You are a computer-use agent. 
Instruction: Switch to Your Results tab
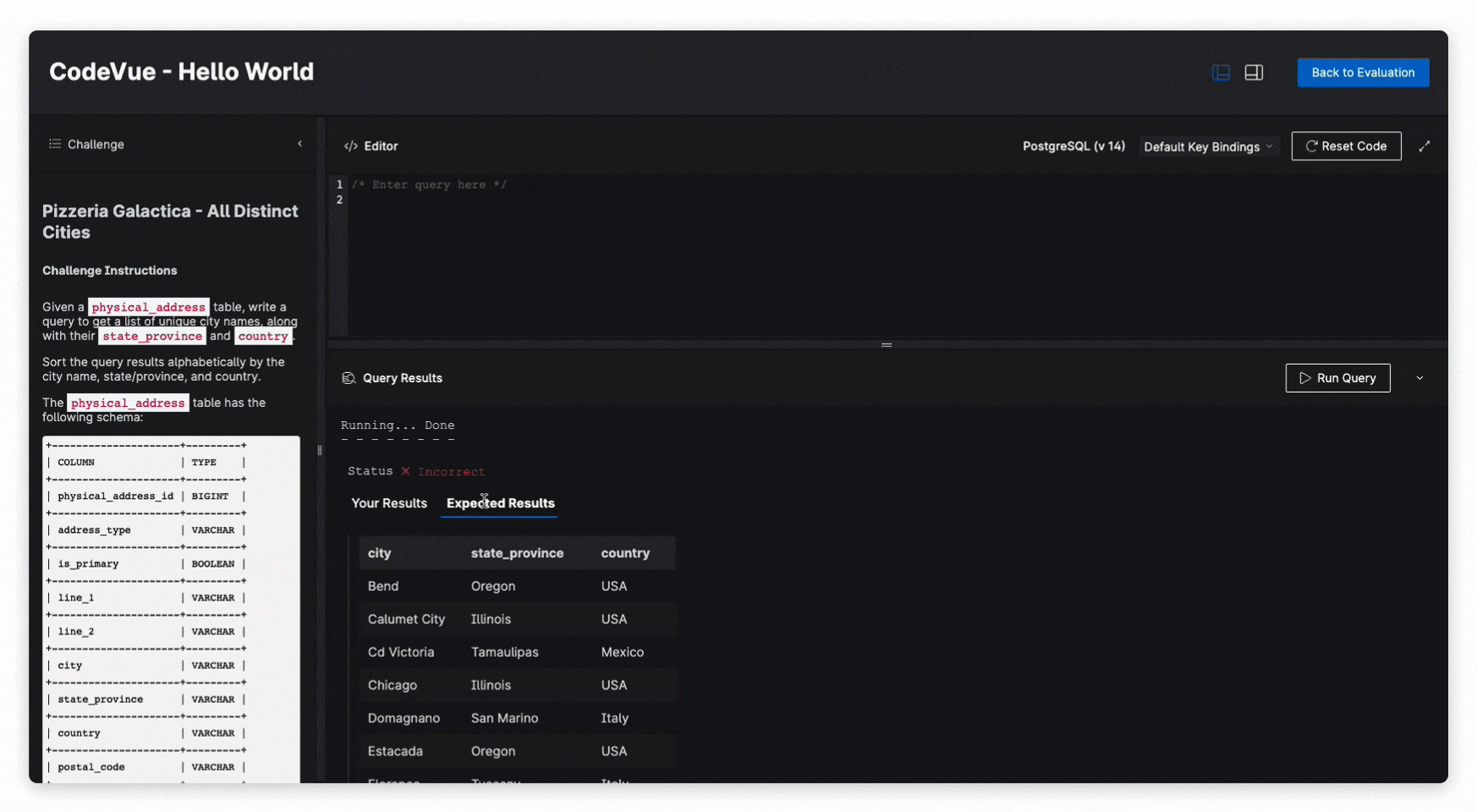tap(389, 503)
